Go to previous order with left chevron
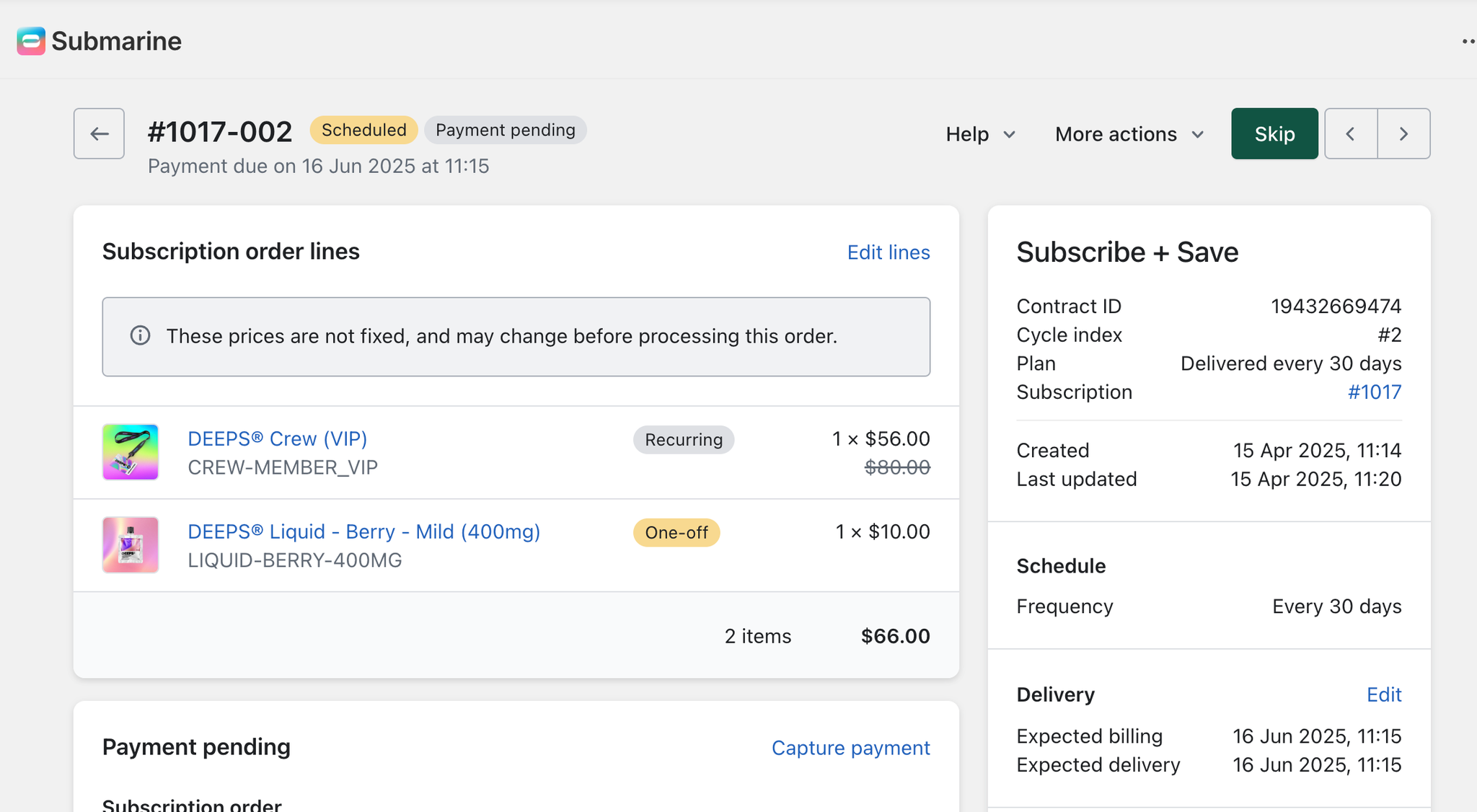This screenshot has width=1477, height=812. [1351, 133]
